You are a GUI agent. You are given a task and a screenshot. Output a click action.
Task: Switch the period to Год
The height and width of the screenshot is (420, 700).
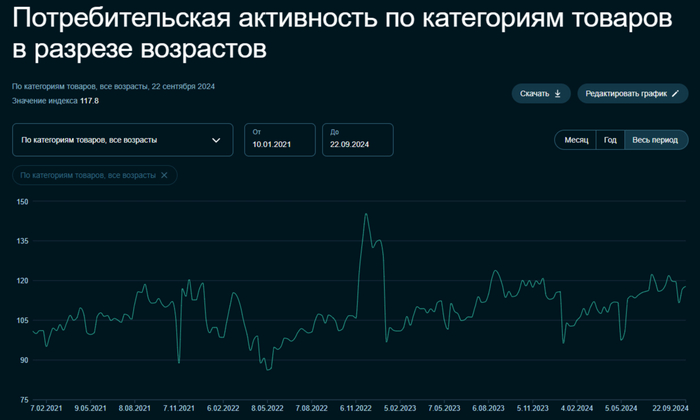click(609, 140)
